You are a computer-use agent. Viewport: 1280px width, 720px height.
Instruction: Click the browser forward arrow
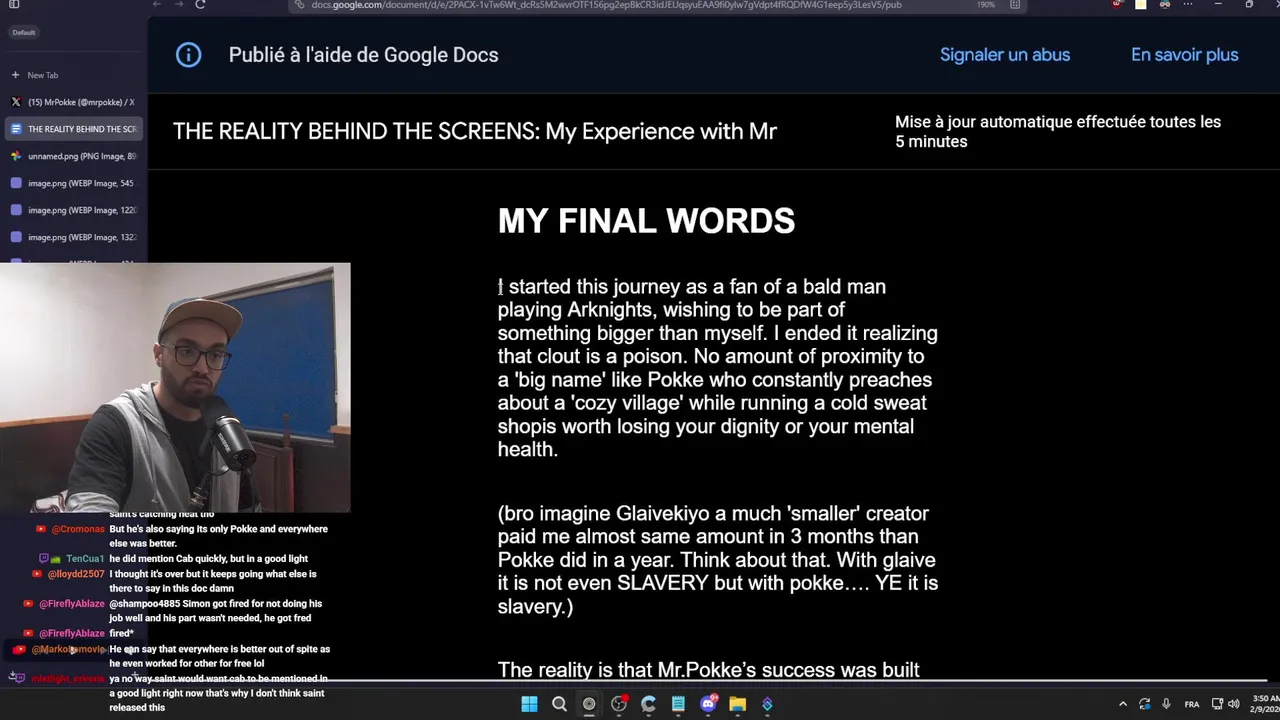(178, 5)
